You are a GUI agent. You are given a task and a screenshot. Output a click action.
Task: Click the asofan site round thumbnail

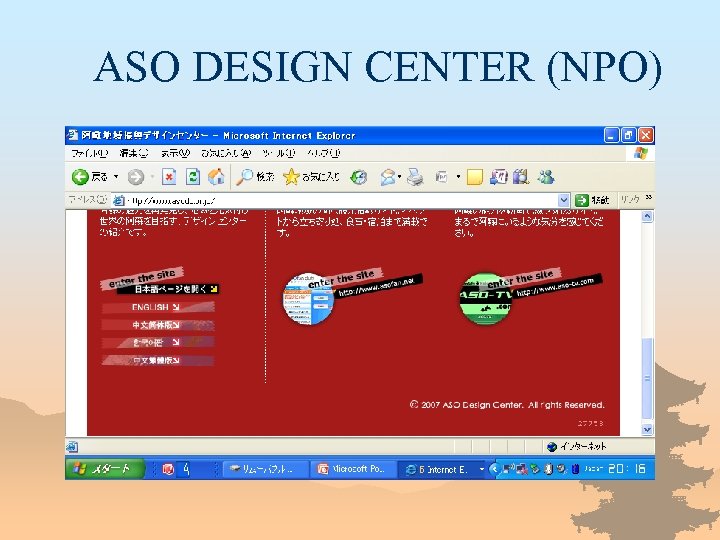(308, 299)
